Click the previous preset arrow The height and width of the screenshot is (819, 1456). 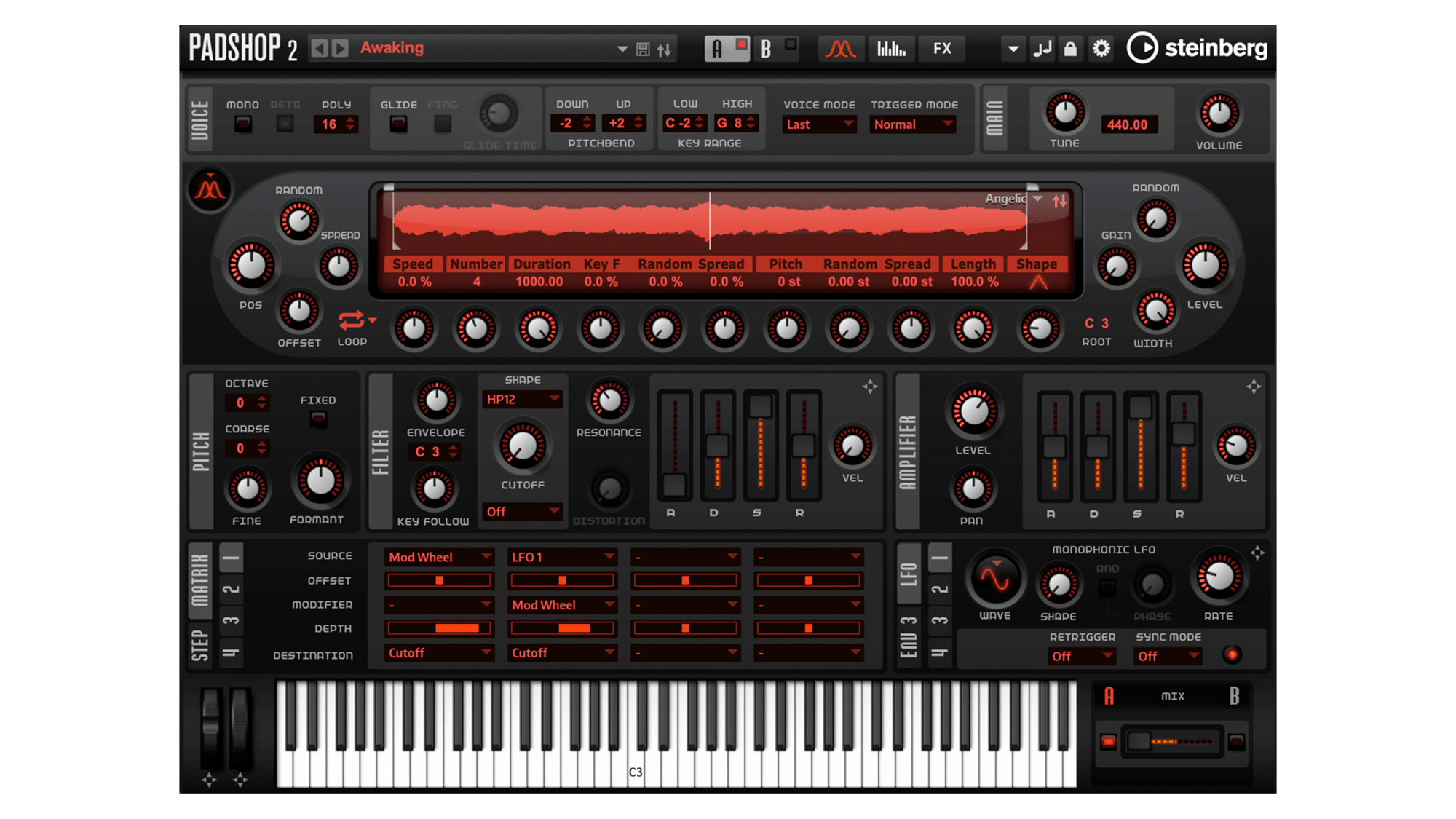[319, 48]
